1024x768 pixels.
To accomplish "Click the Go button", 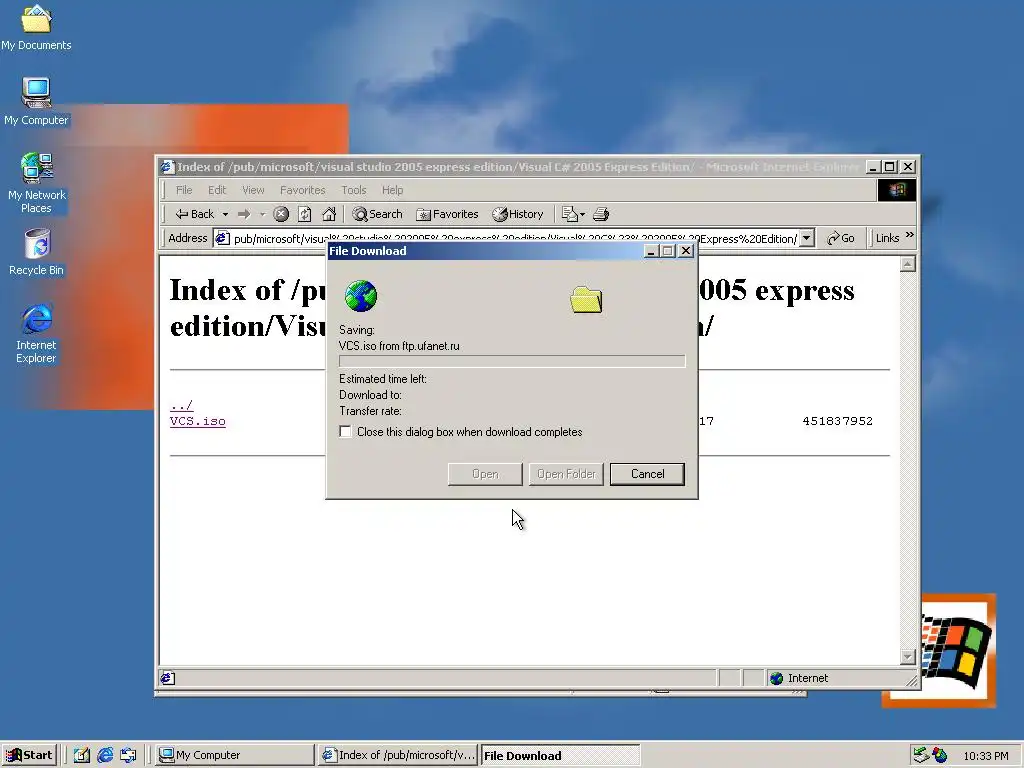I will [x=841, y=238].
